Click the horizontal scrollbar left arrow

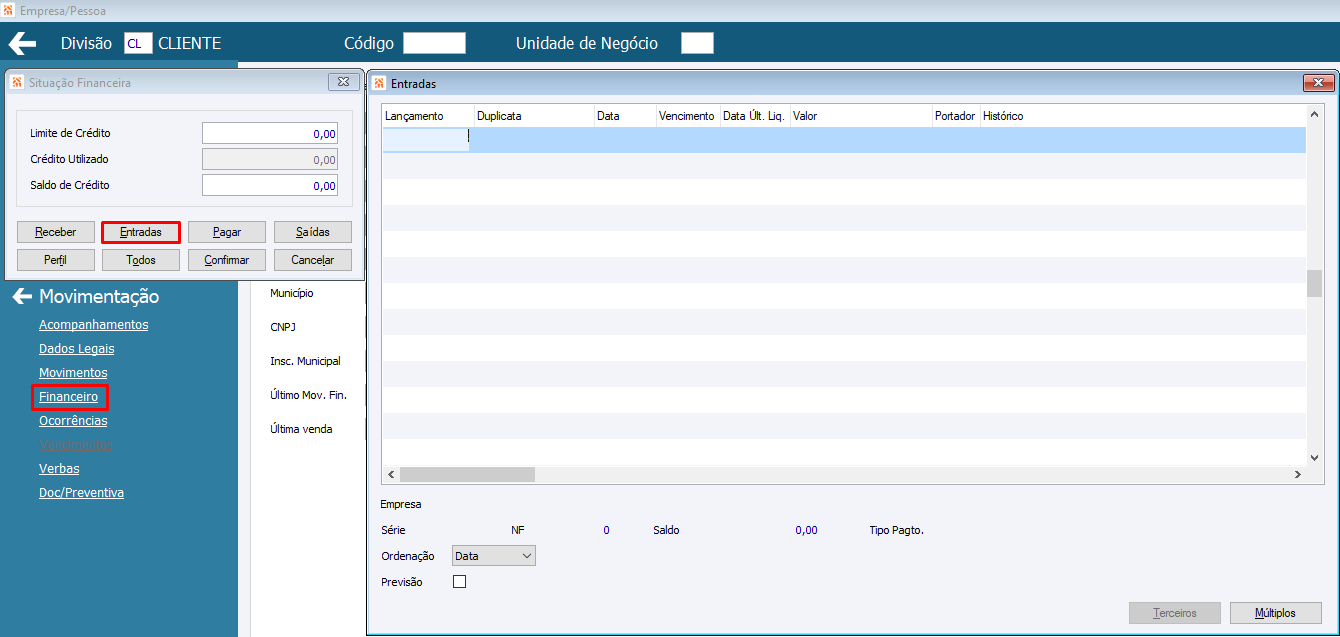click(x=391, y=474)
